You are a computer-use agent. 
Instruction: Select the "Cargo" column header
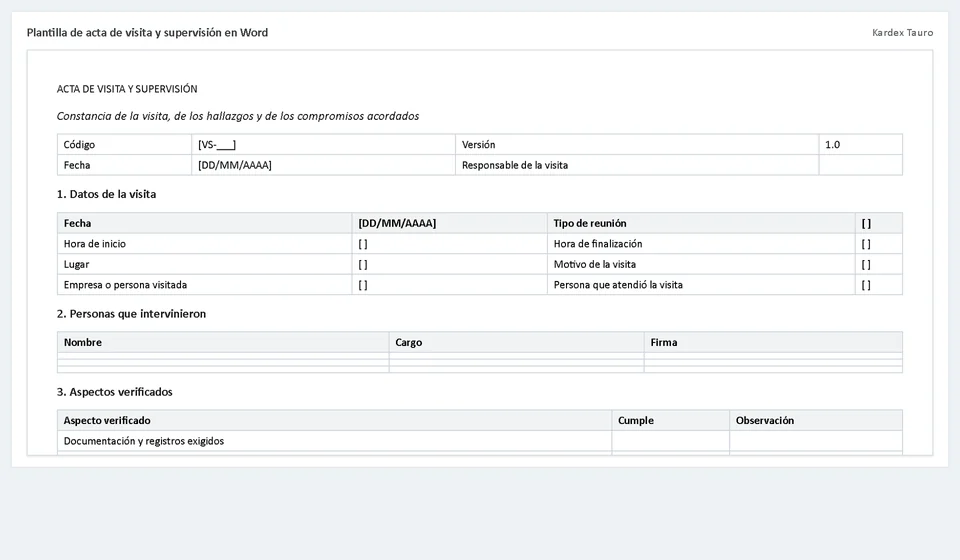pyautogui.click(x=517, y=342)
